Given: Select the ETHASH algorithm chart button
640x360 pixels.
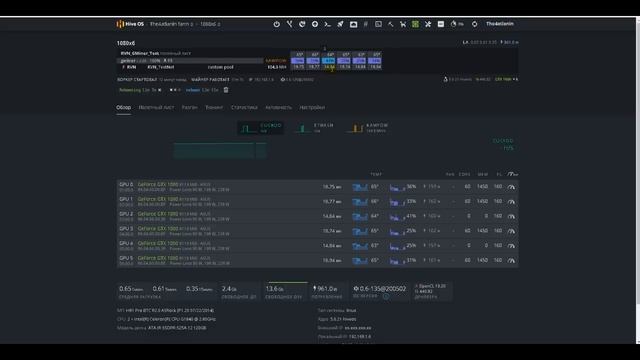Looking at the screenshot, I should tap(314, 128).
